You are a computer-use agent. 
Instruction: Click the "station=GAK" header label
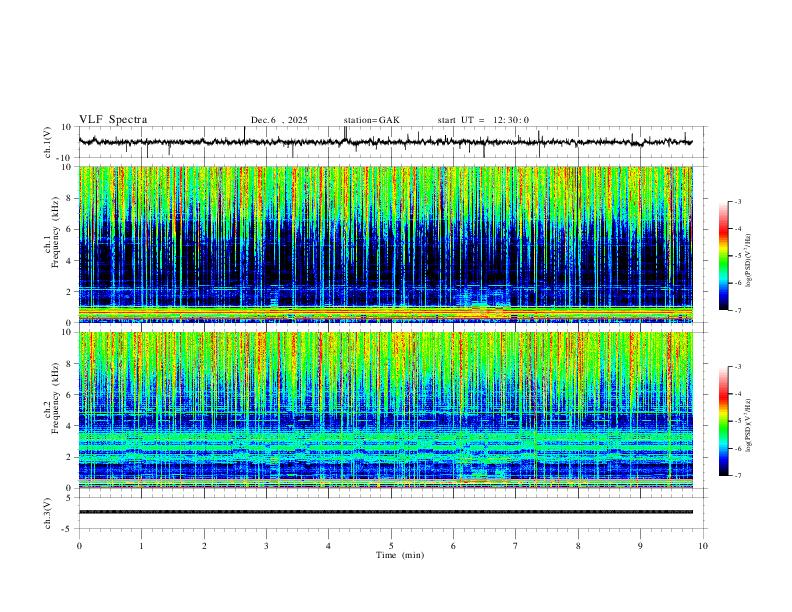[371, 120]
